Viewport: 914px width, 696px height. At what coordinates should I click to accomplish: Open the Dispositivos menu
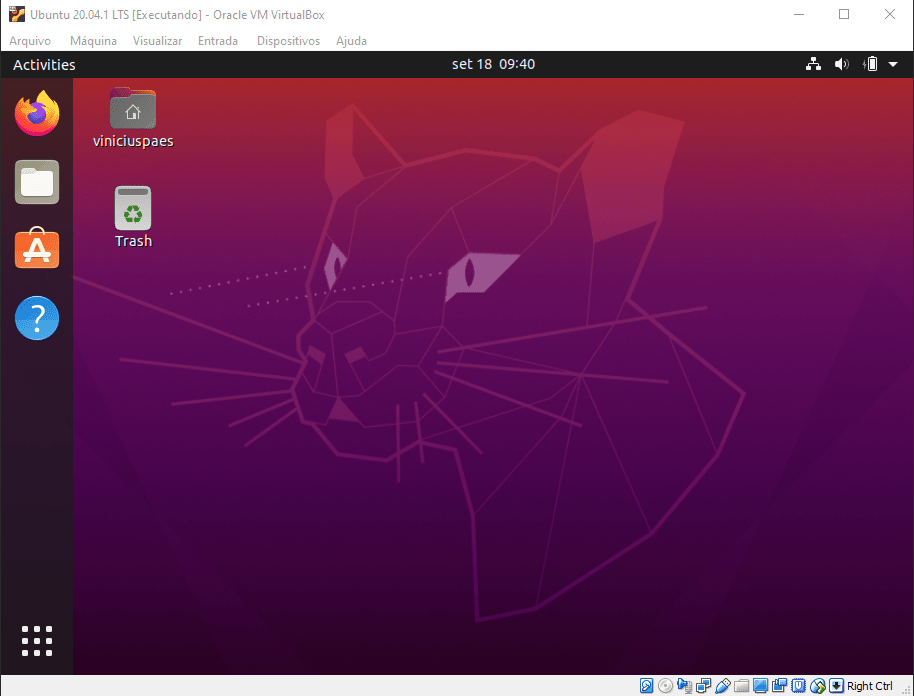(288, 41)
